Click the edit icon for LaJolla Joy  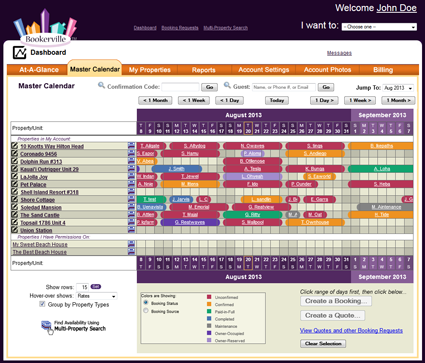pos(14,176)
